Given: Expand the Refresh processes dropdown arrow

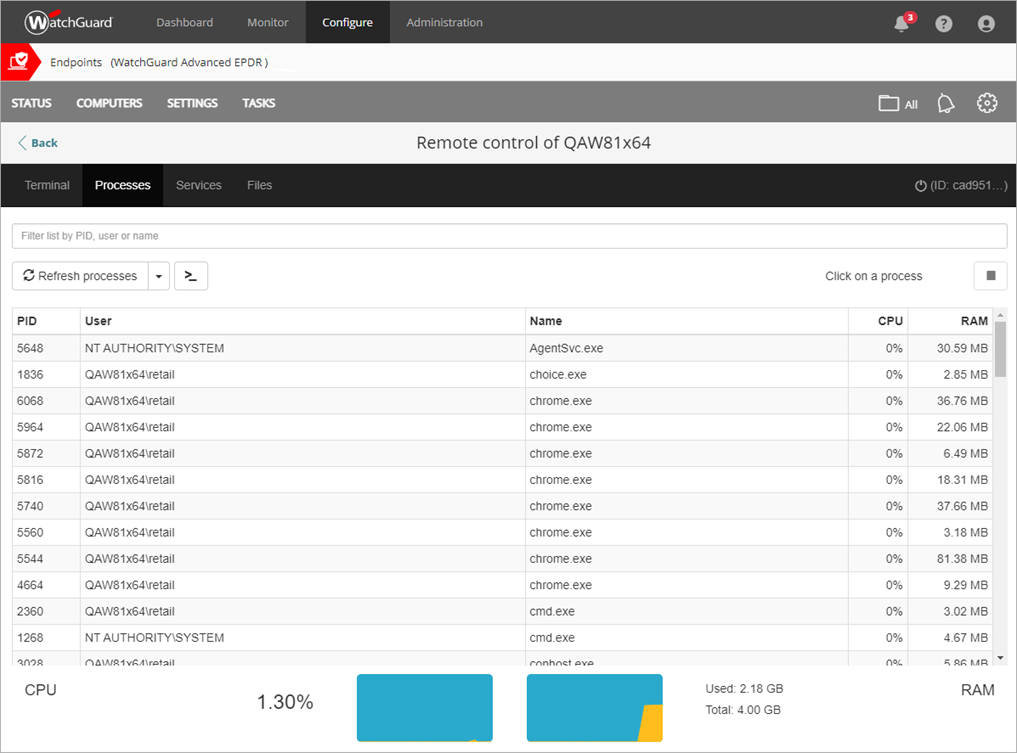Looking at the screenshot, I should (158, 276).
